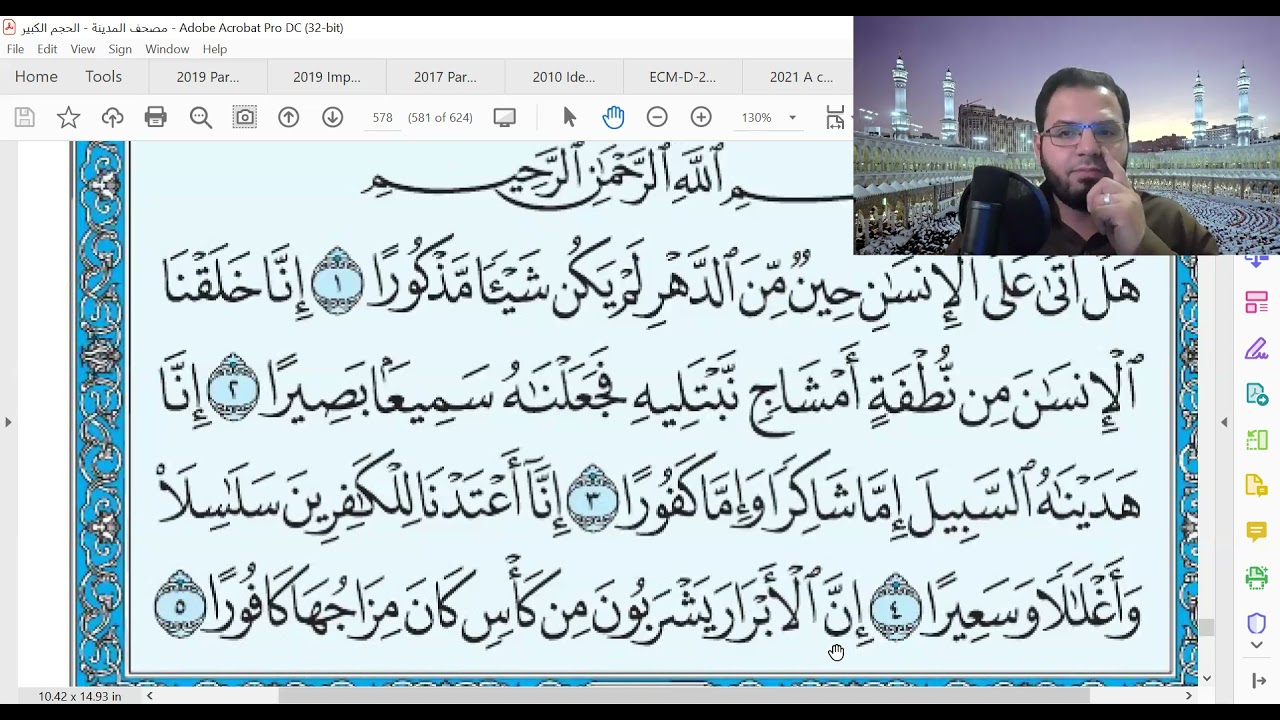This screenshot has width=1280, height=720.
Task: Open the Scan & OCR tool
Action: pyautogui.click(x=1257, y=577)
